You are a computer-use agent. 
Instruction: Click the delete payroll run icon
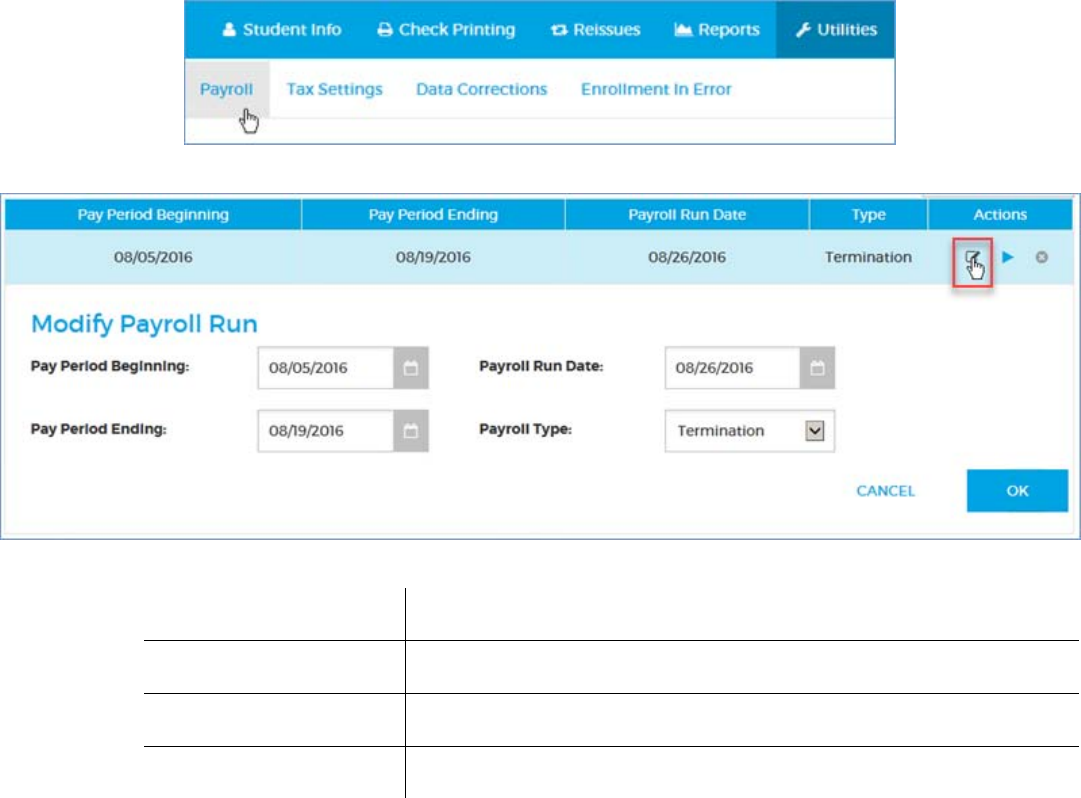tap(1042, 257)
